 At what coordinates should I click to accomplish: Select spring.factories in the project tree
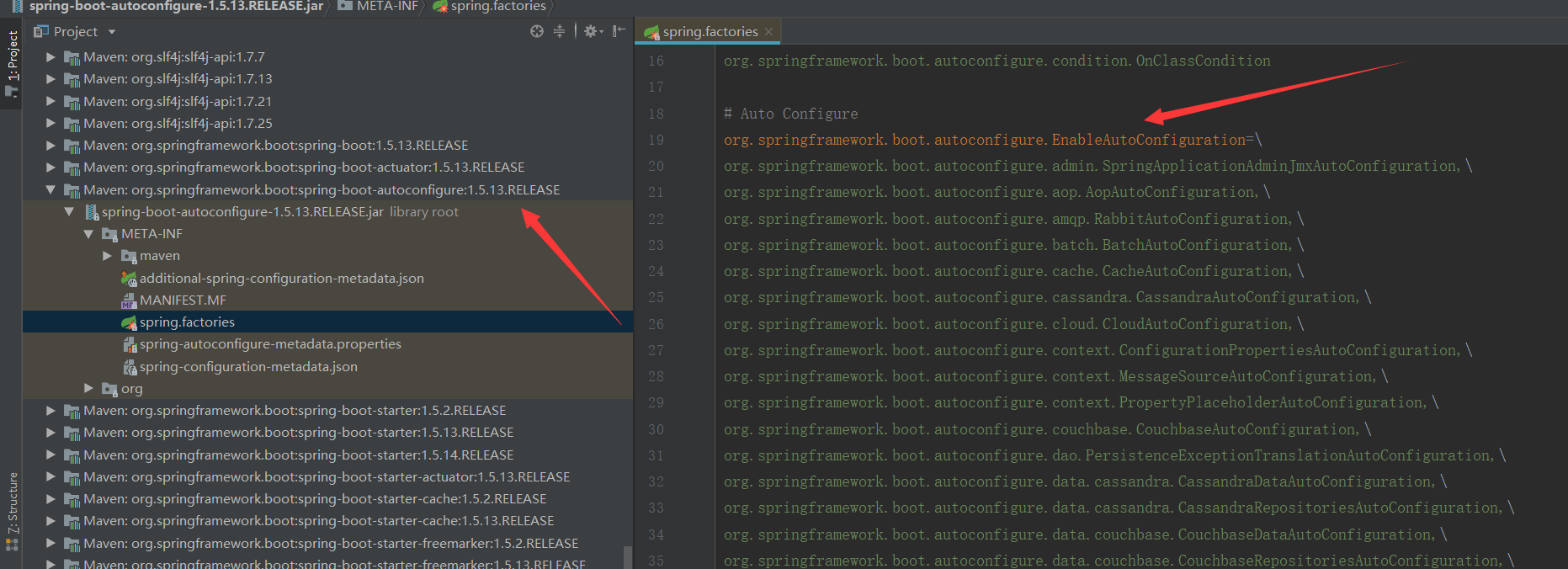[x=187, y=322]
